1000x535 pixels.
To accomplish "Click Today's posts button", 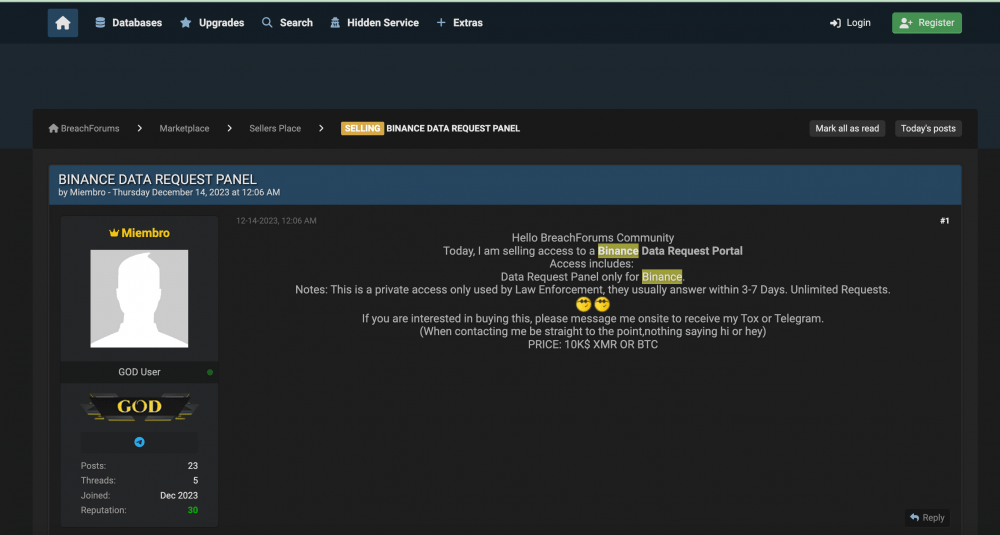I will [x=928, y=128].
